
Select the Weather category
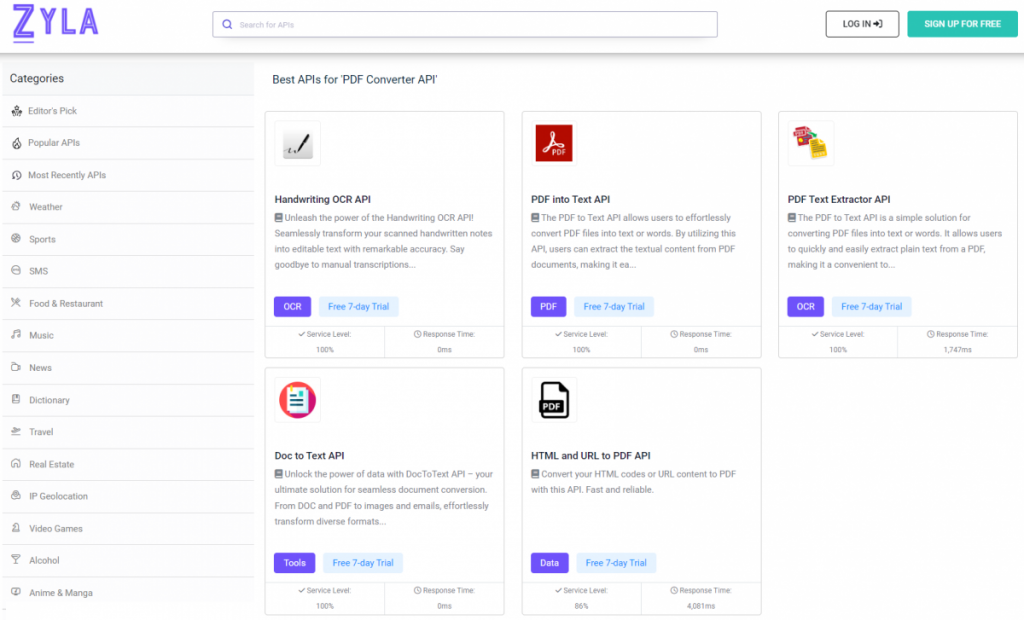pyautogui.click(x=128, y=207)
